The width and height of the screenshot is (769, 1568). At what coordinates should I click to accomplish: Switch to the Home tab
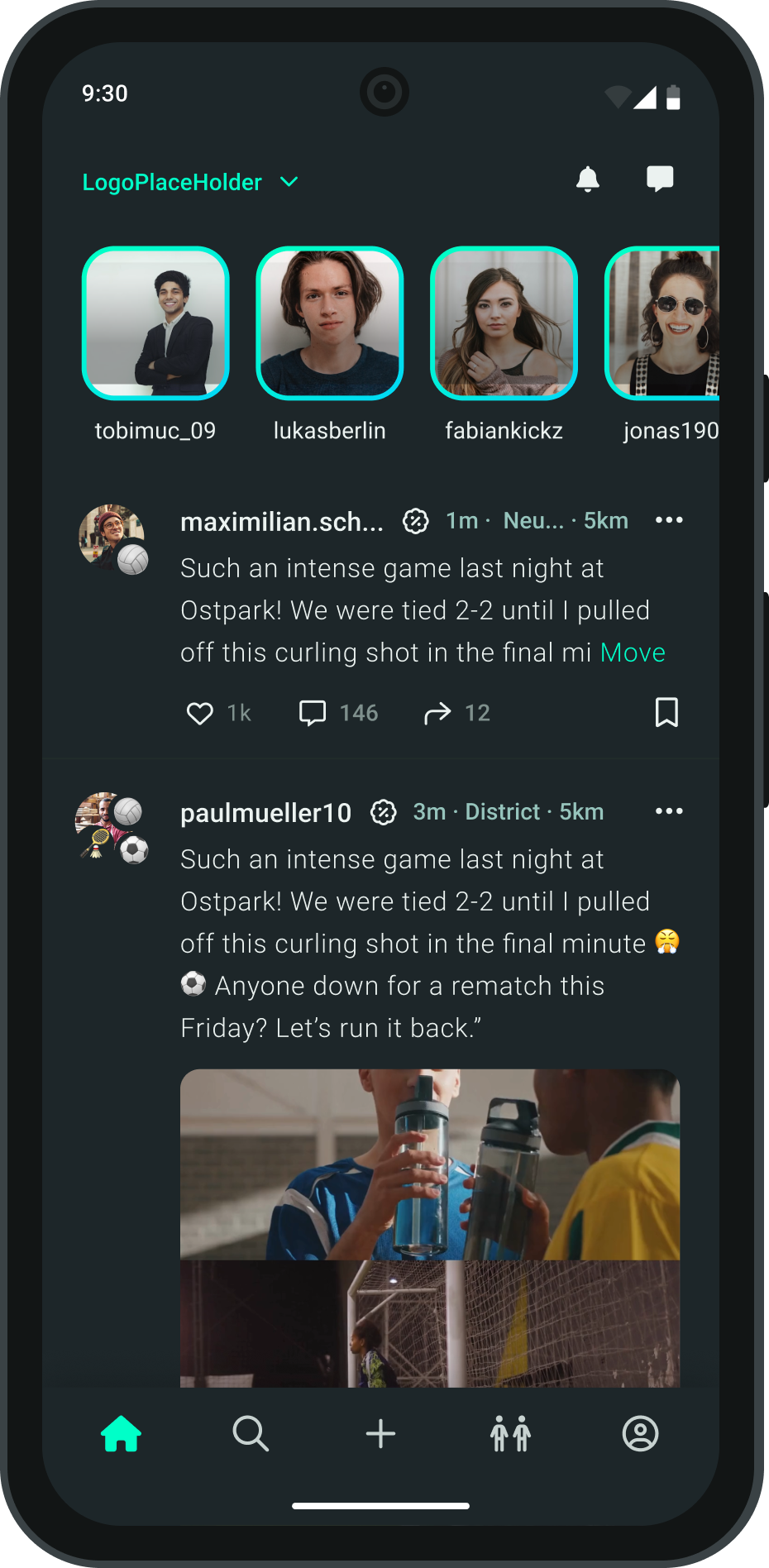click(122, 1433)
